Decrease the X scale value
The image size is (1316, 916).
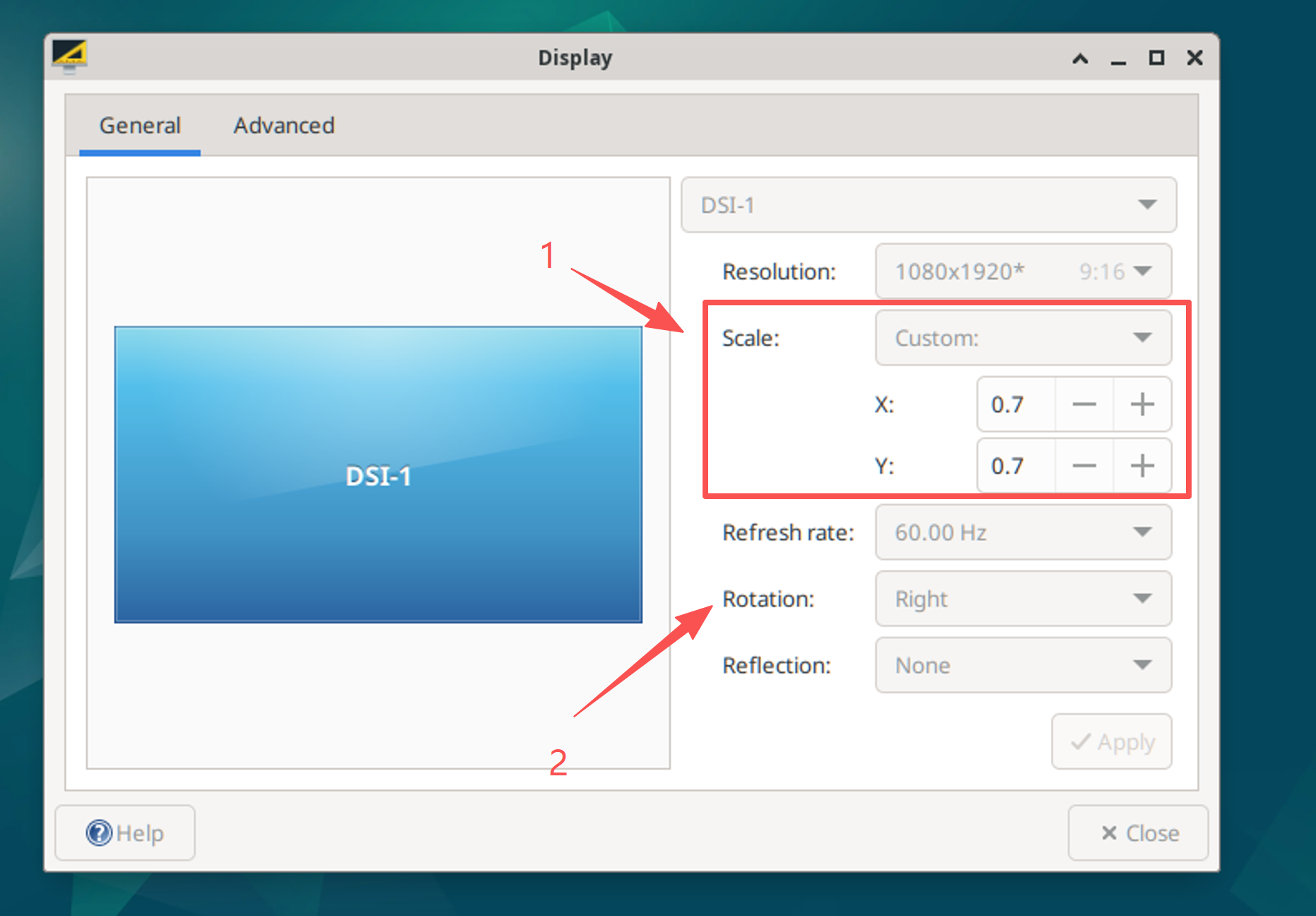pyautogui.click(x=1083, y=404)
